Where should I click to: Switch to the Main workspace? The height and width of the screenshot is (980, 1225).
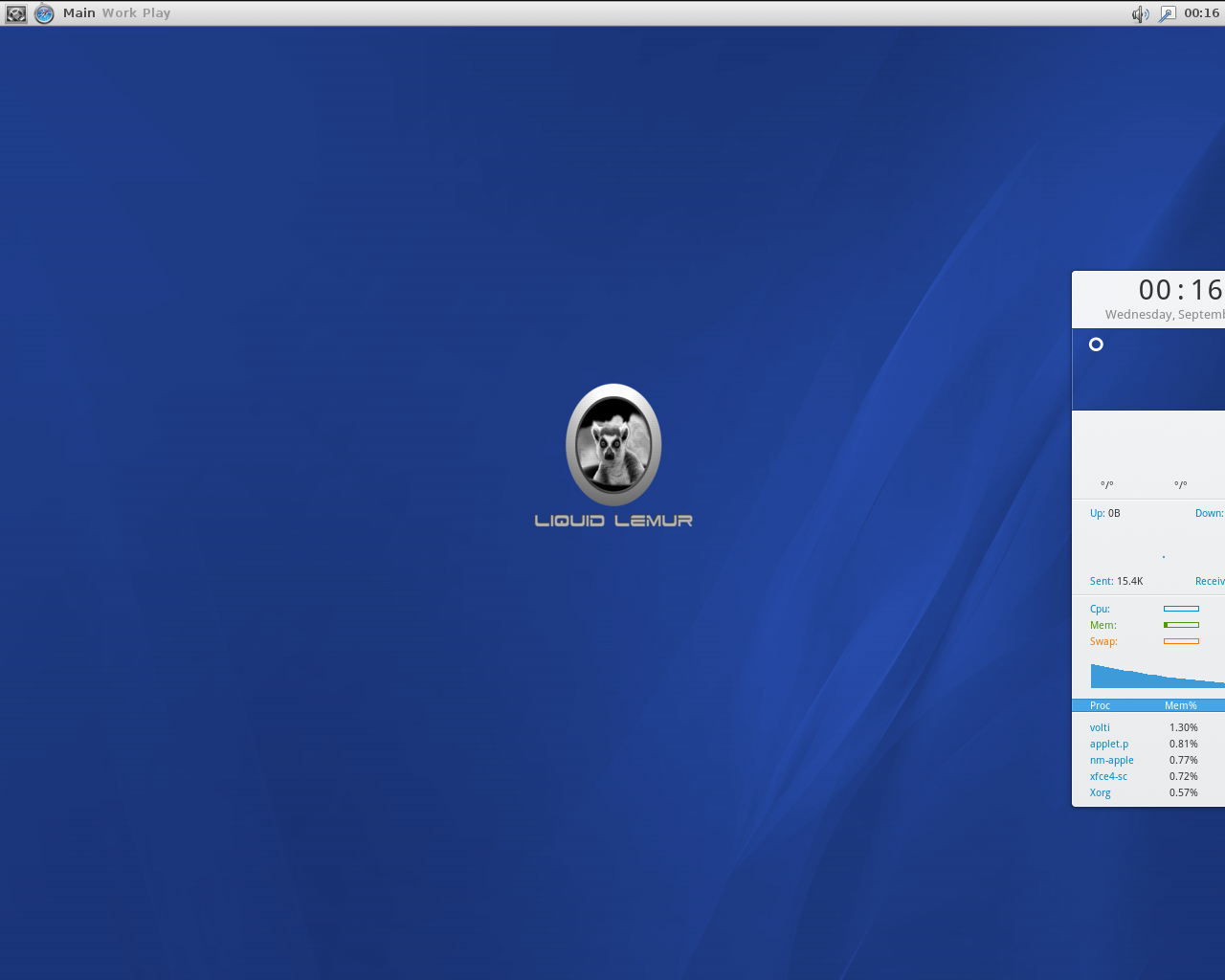point(79,13)
